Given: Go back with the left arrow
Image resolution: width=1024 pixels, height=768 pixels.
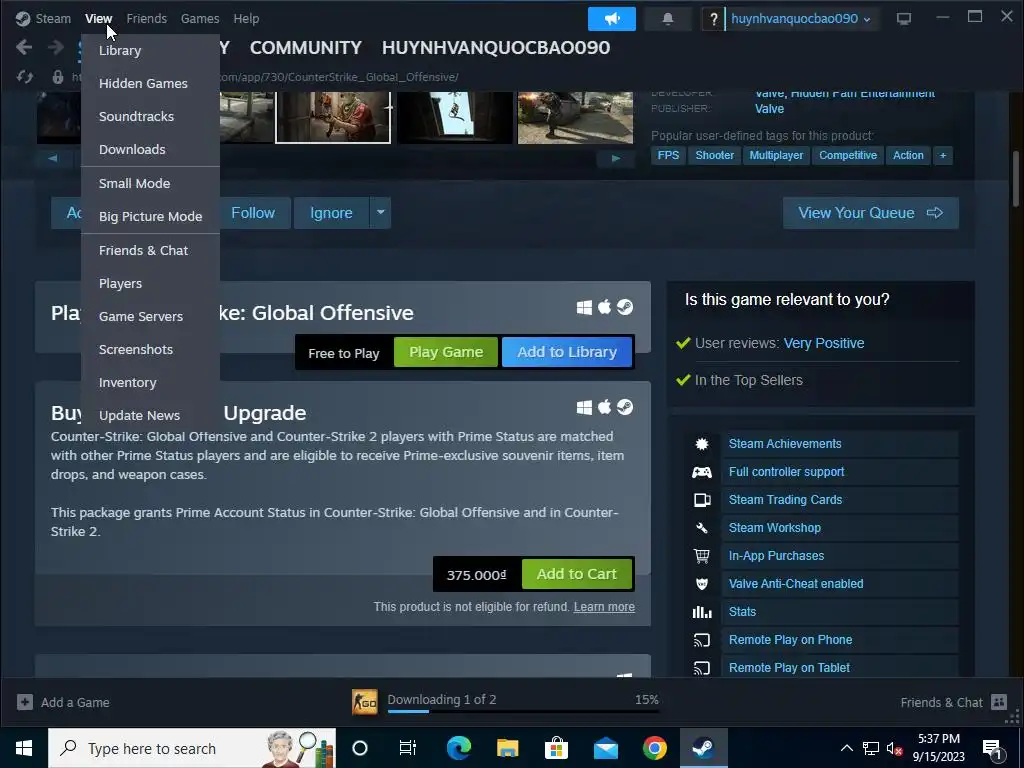Looking at the screenshot, I should coord(24,47).
